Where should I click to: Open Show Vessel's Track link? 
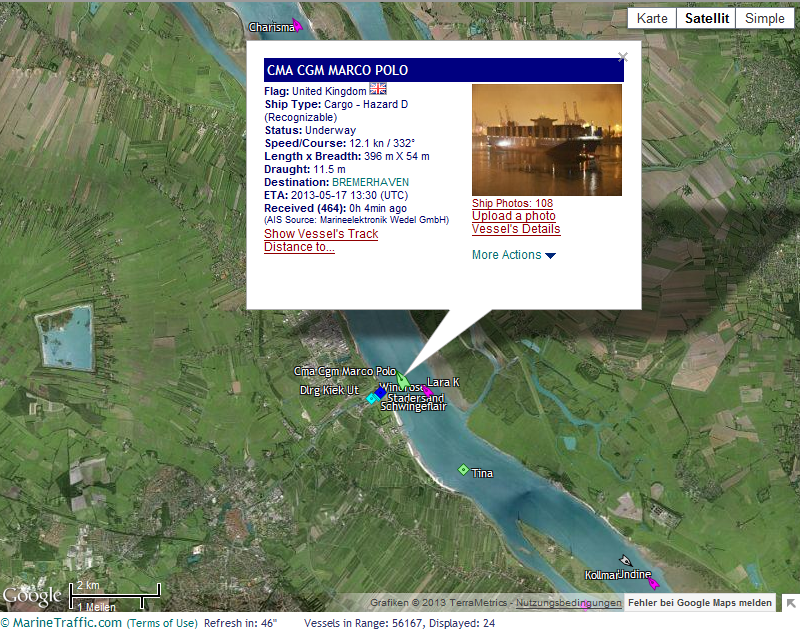coord(321,234)
